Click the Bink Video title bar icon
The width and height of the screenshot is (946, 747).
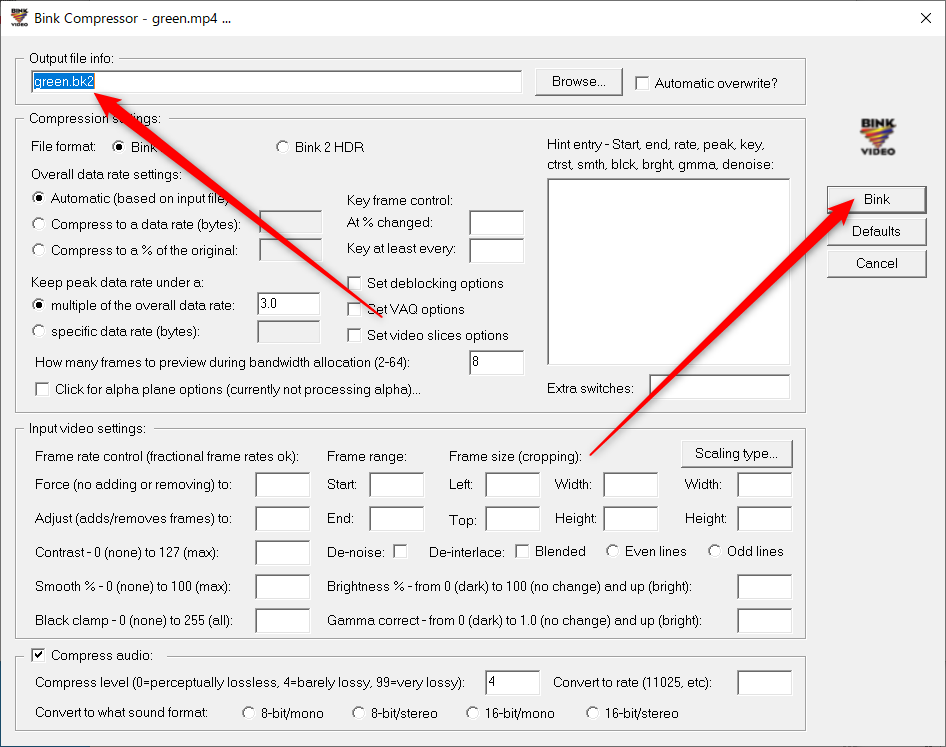[19, 17]
